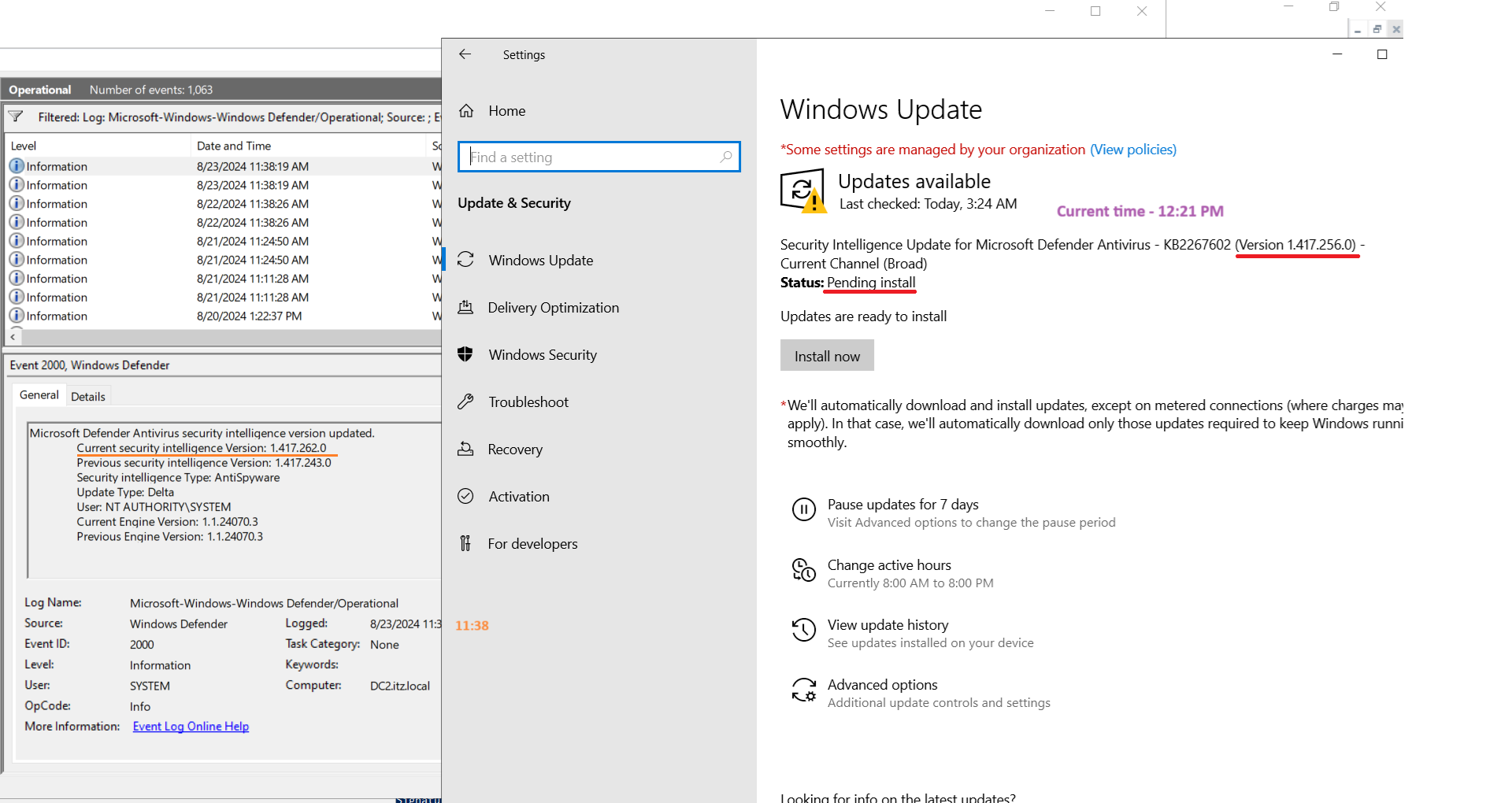Viewport: 1512px width, 803px height.
Task: Select Delivery Optimization menu item
Action: click(x=553, y=308)
